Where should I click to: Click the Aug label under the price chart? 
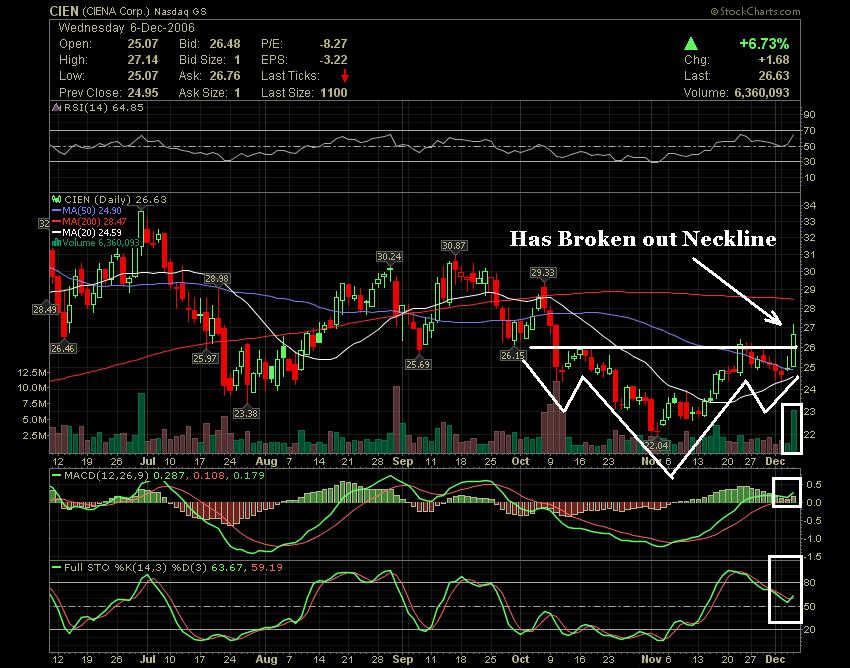point(266,461)
